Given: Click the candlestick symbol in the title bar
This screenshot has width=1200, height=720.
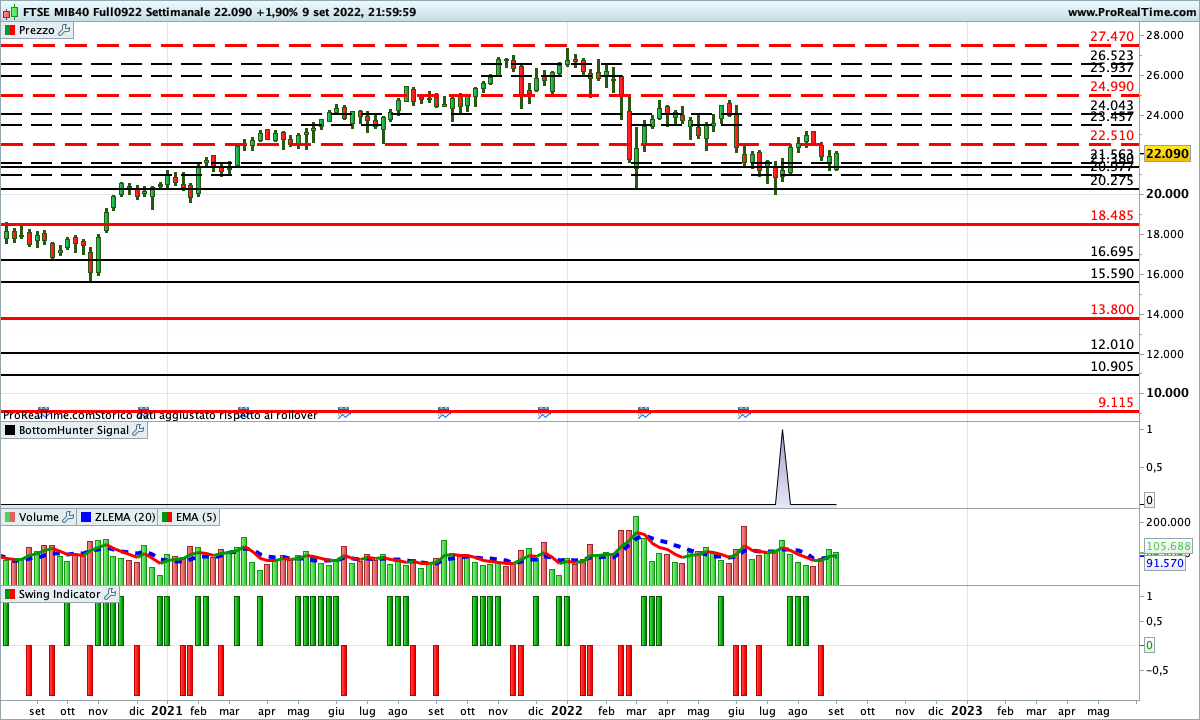Looking at the screenshot, I should tap(9, 11).
